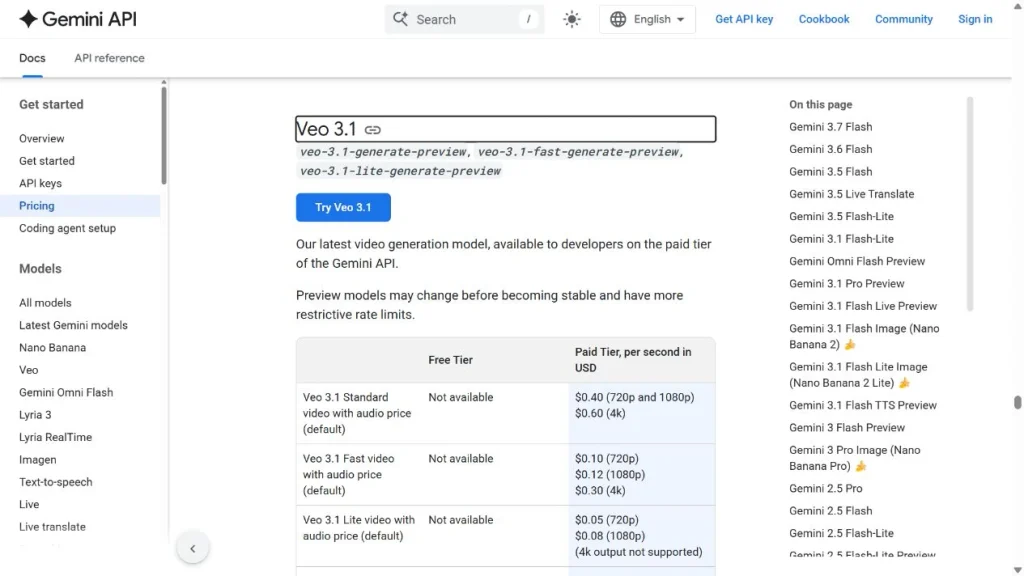Click the main page vertical scrollbar thumb
Image resolution: width=1024 pixels, height=576 pixels.
1017,402
